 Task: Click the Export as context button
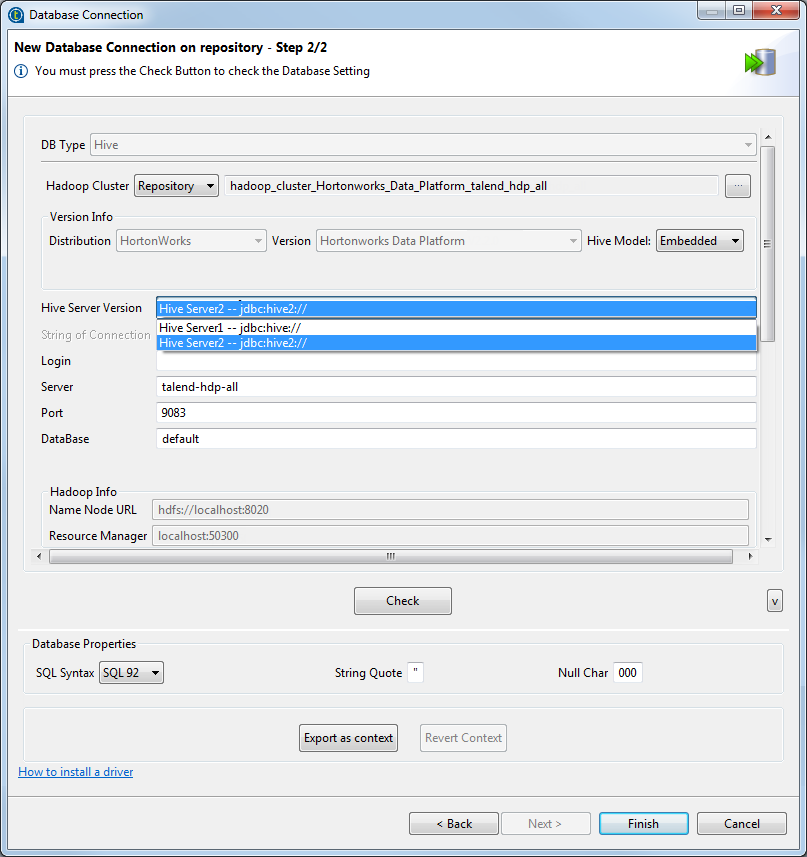(x=348, y=738)
